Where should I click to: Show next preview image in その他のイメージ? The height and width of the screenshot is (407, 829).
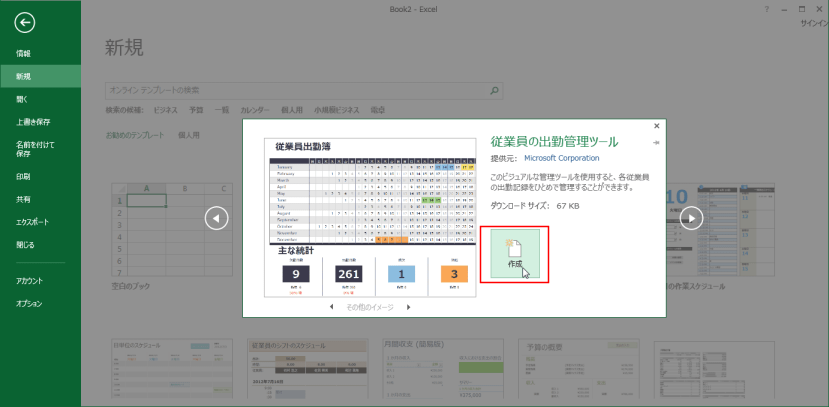pos(408,307)
